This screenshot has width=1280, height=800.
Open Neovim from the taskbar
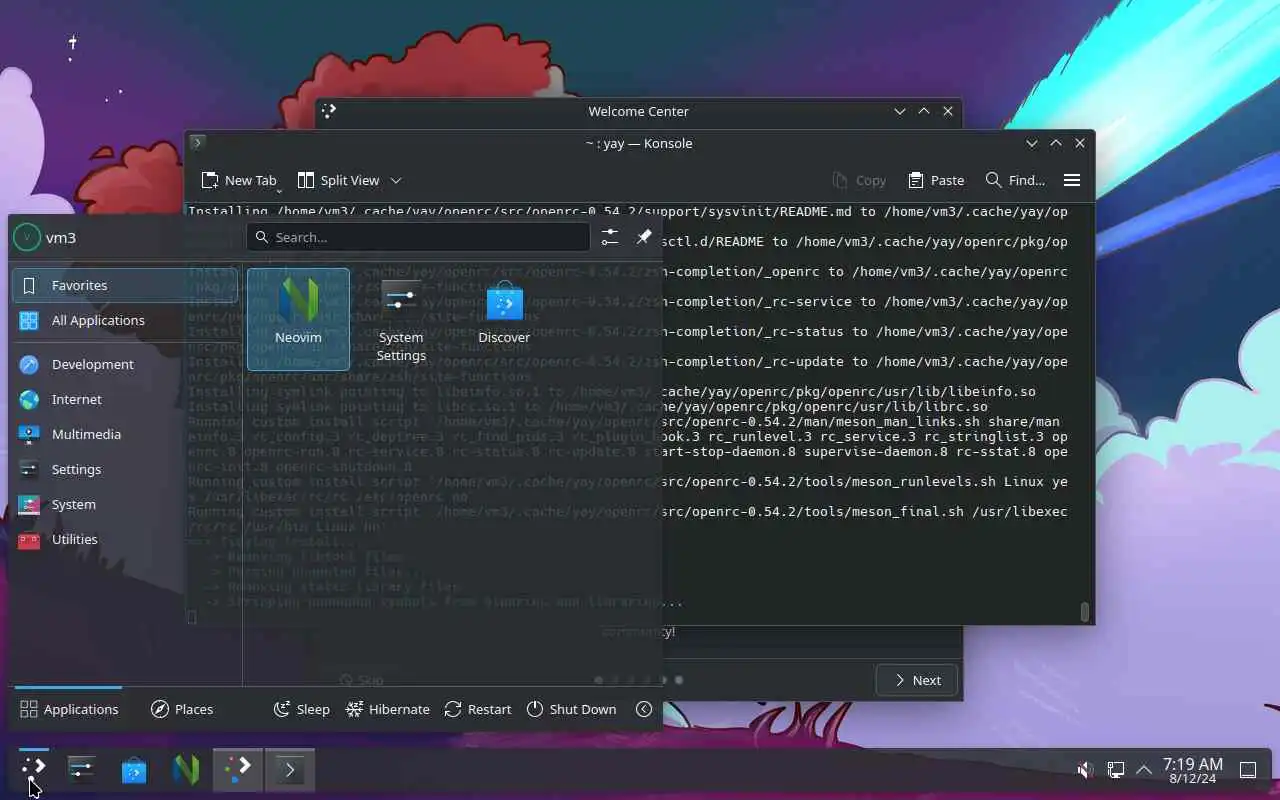[186, 769]
